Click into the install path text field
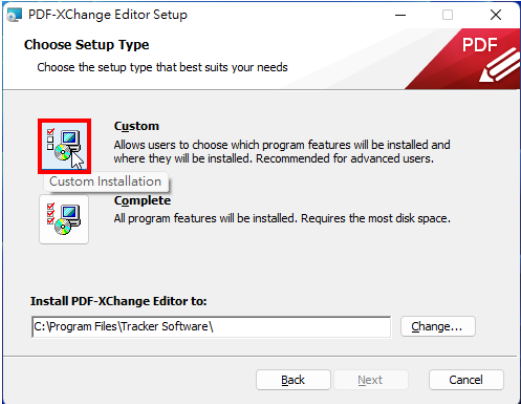This screenshot has height=404, width=521. click(x=211, y=327)
